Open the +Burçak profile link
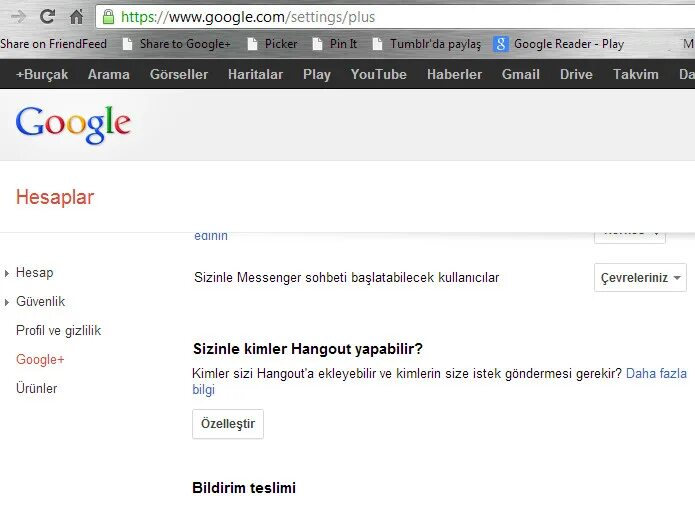This screenshot has height=511, width=695. (x=42, y=74)
